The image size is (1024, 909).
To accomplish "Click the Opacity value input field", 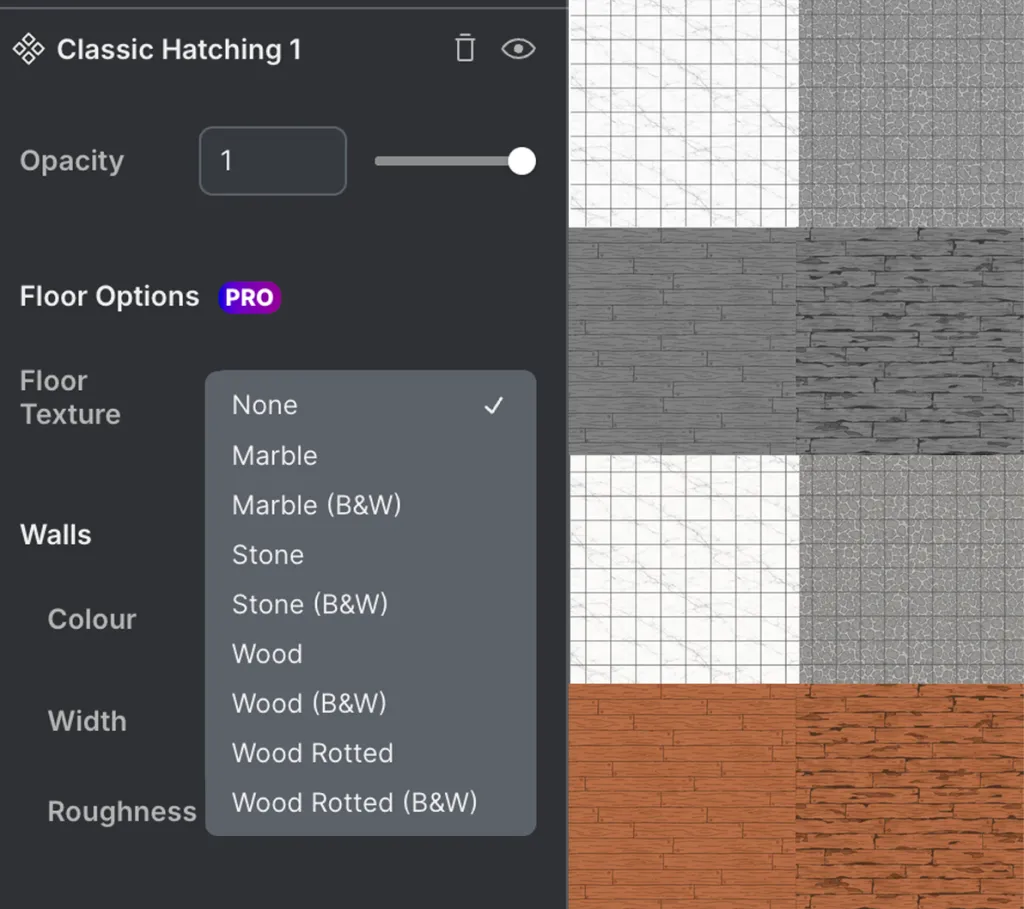I will point(273,161).
